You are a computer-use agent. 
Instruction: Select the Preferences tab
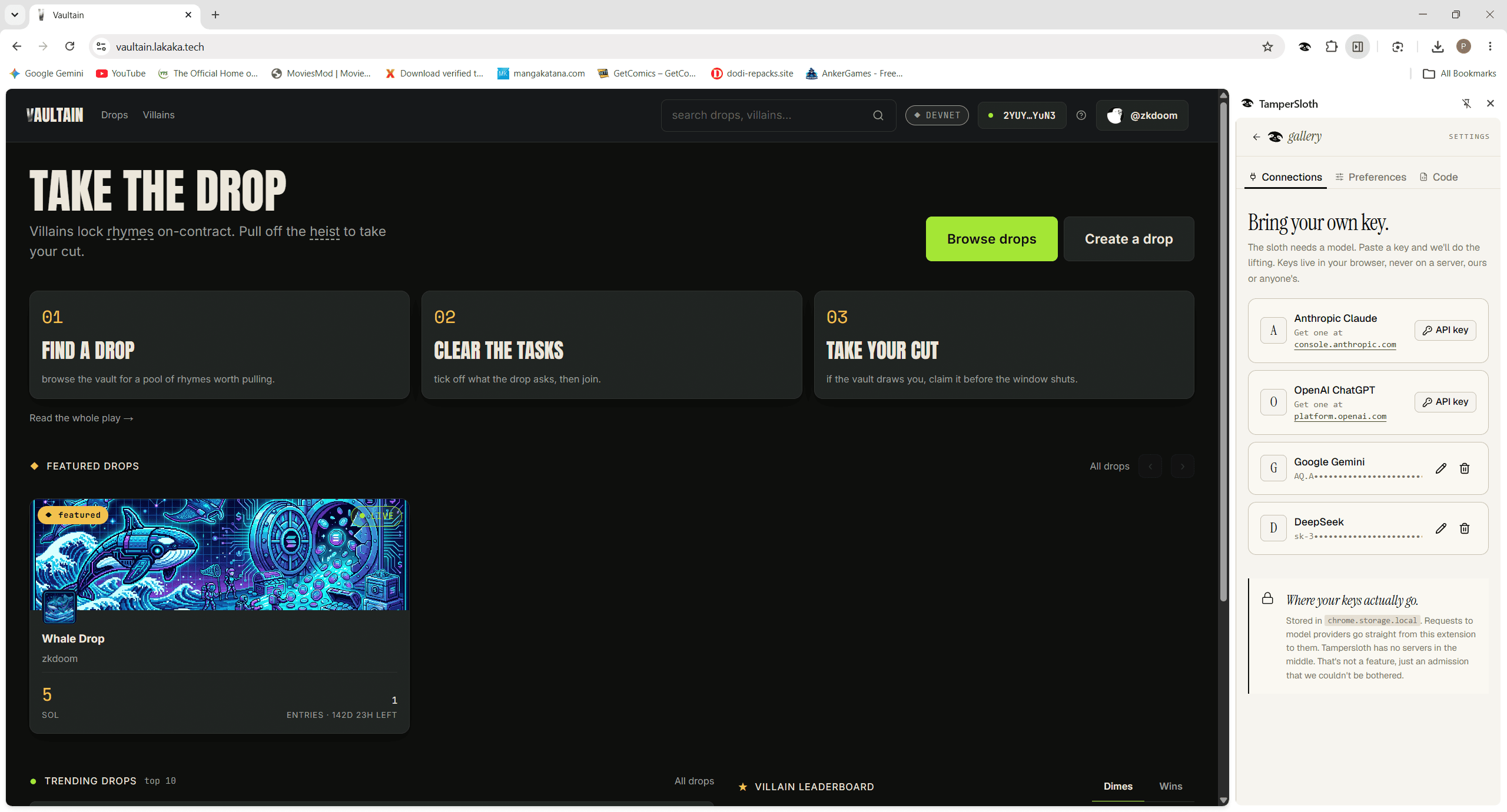tap(1370, 177)
